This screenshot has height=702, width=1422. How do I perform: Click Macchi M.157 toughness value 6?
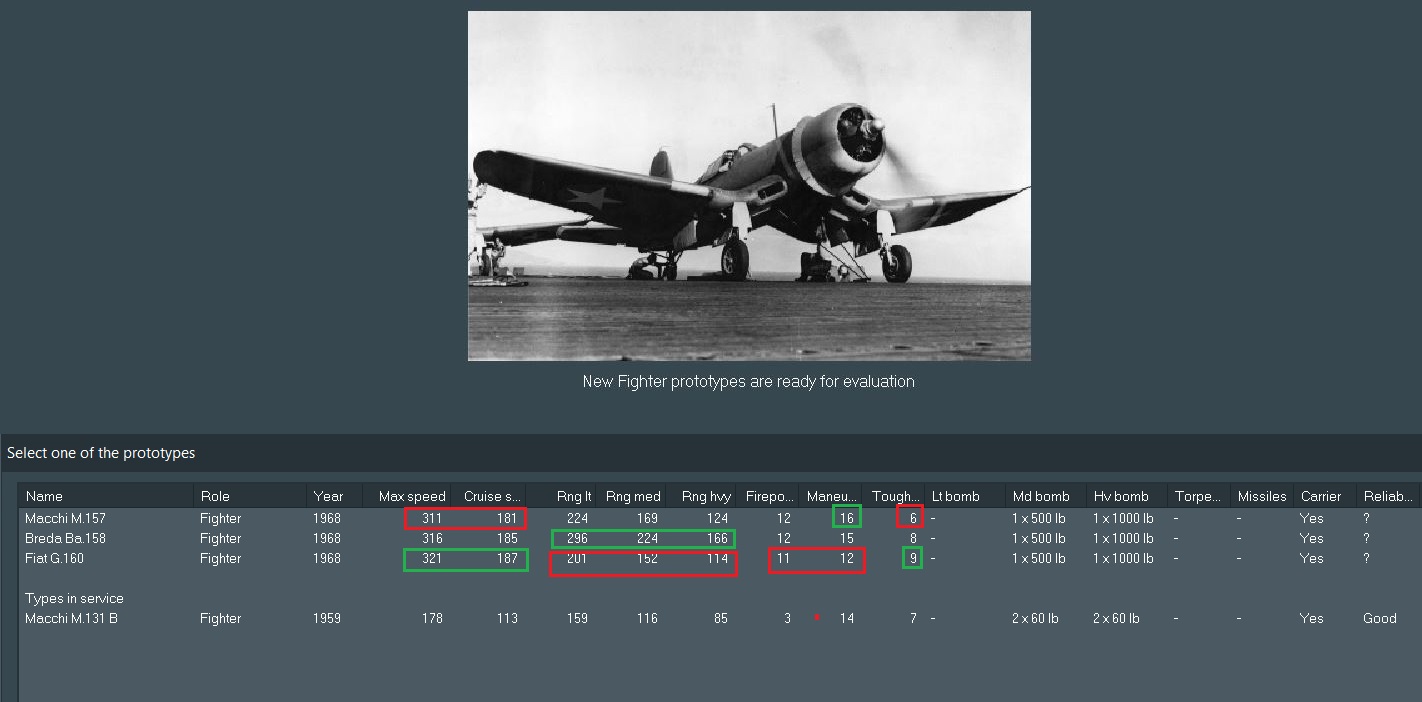(913, 519)
